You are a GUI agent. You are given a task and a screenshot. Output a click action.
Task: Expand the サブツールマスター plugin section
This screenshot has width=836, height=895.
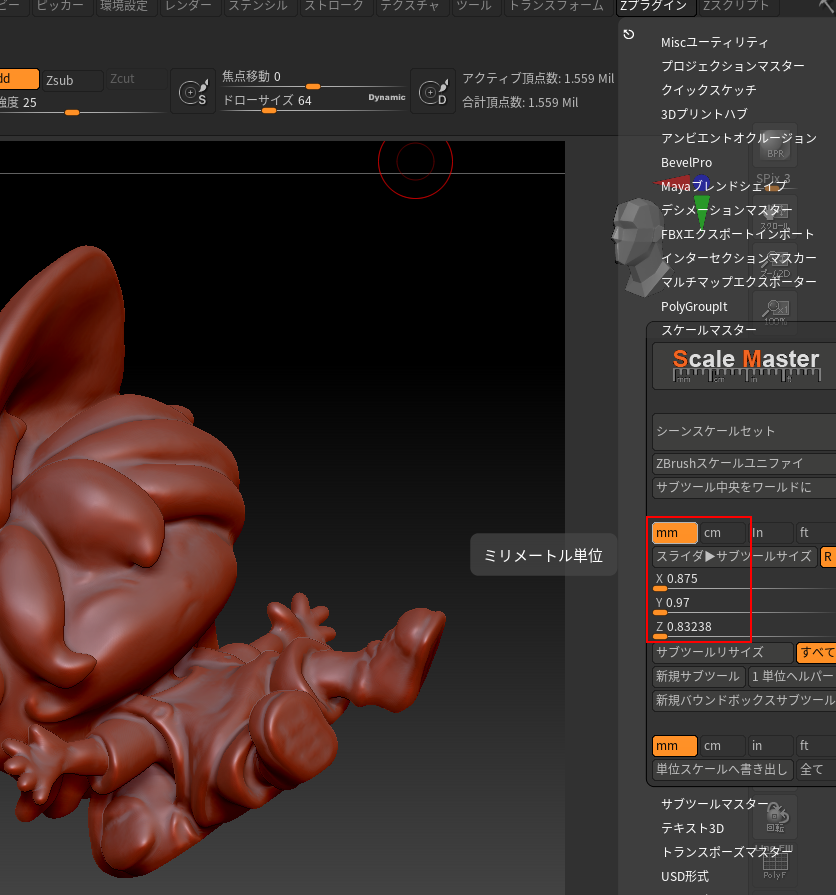714,804
